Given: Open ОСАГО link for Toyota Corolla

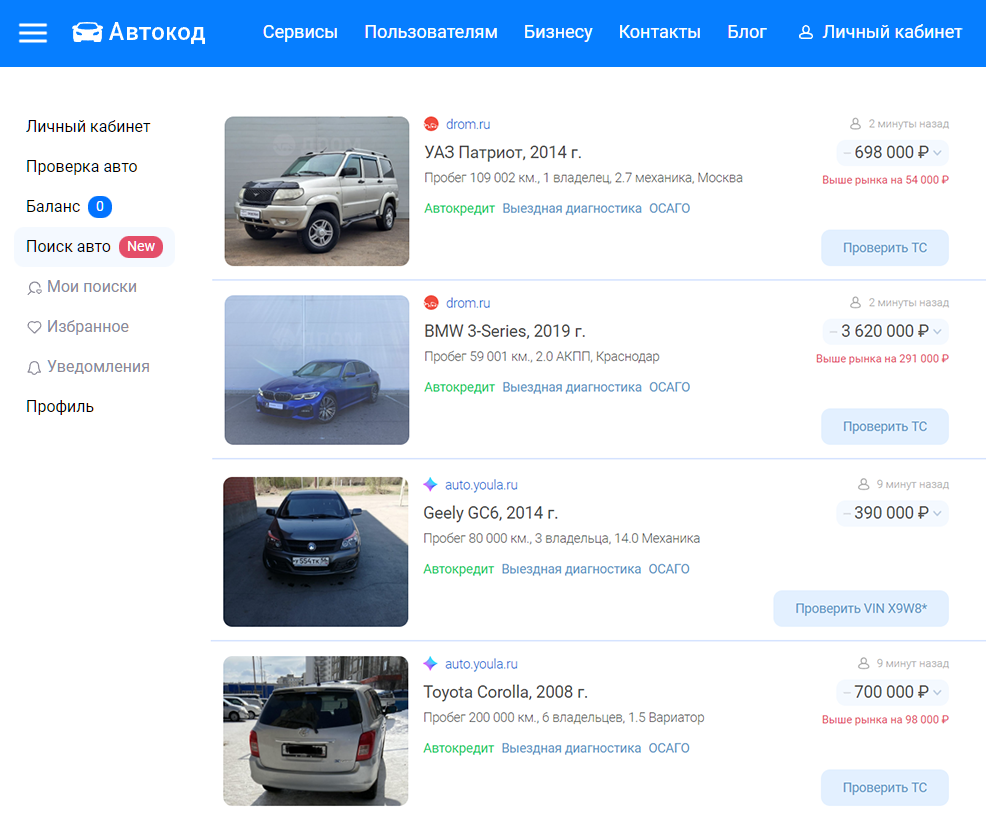Looking at the screenshot, I should pyautogui.click(x=669, y=748).
